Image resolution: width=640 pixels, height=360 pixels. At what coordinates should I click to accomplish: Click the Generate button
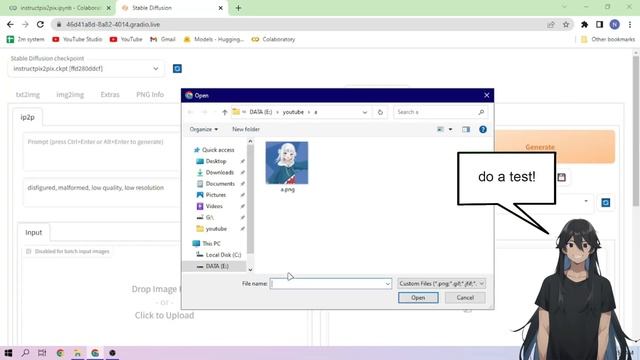click(540, 147)
